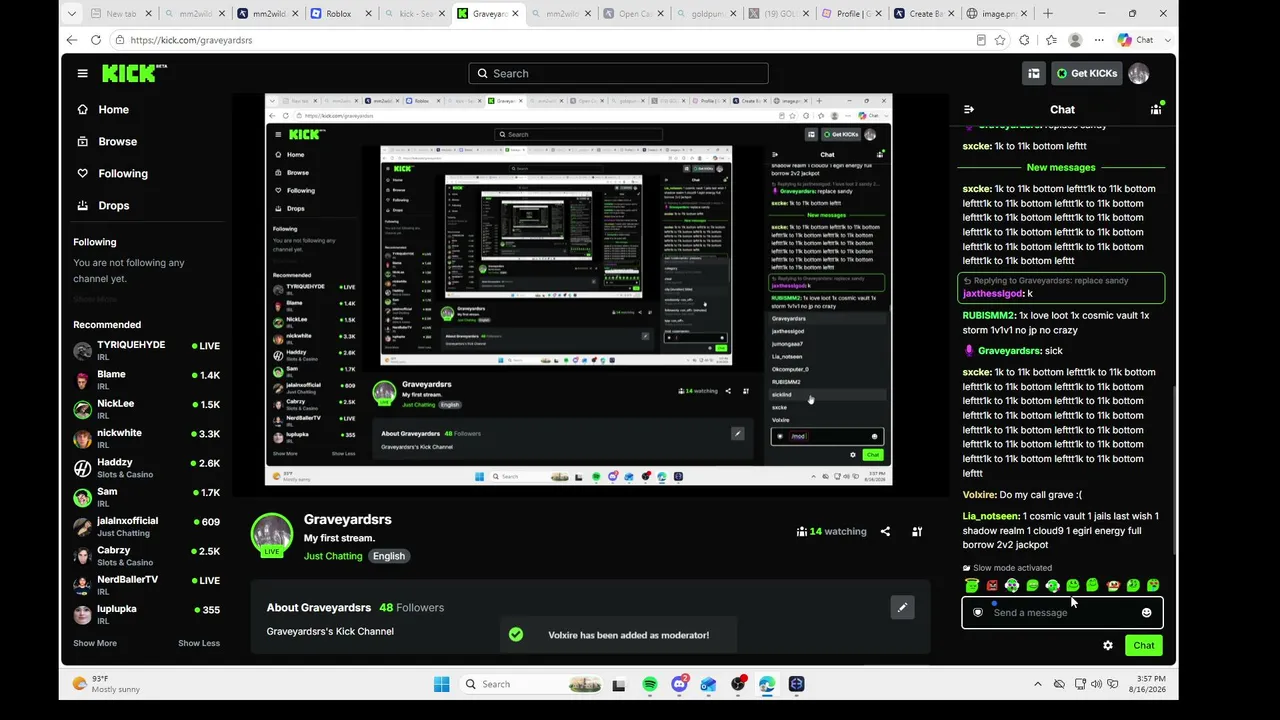Open the Windows Start menu
The width and height of the screenshot is (1280, 720).
coord(442,684)
